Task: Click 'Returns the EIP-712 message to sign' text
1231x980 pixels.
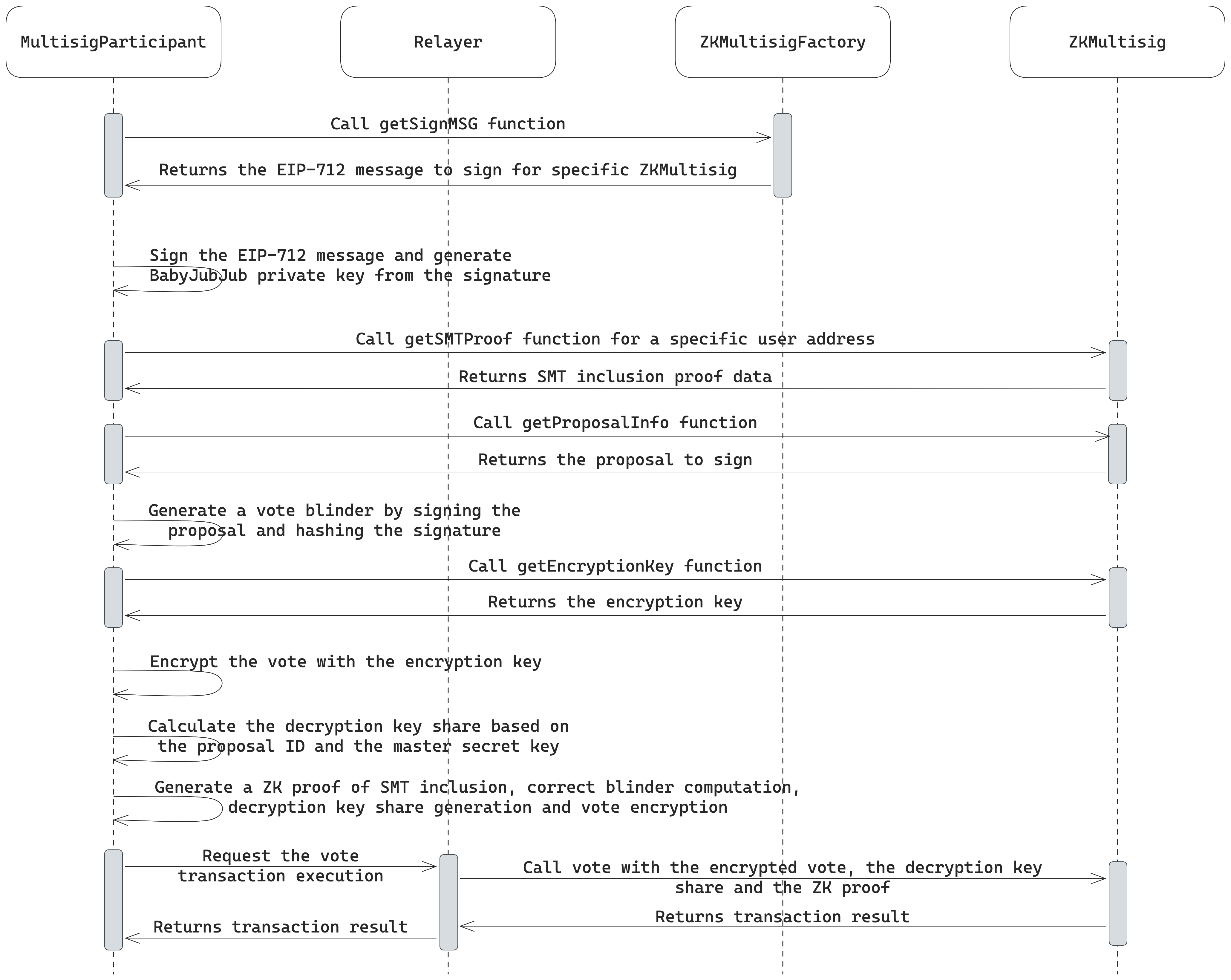Action: point(448,170)
